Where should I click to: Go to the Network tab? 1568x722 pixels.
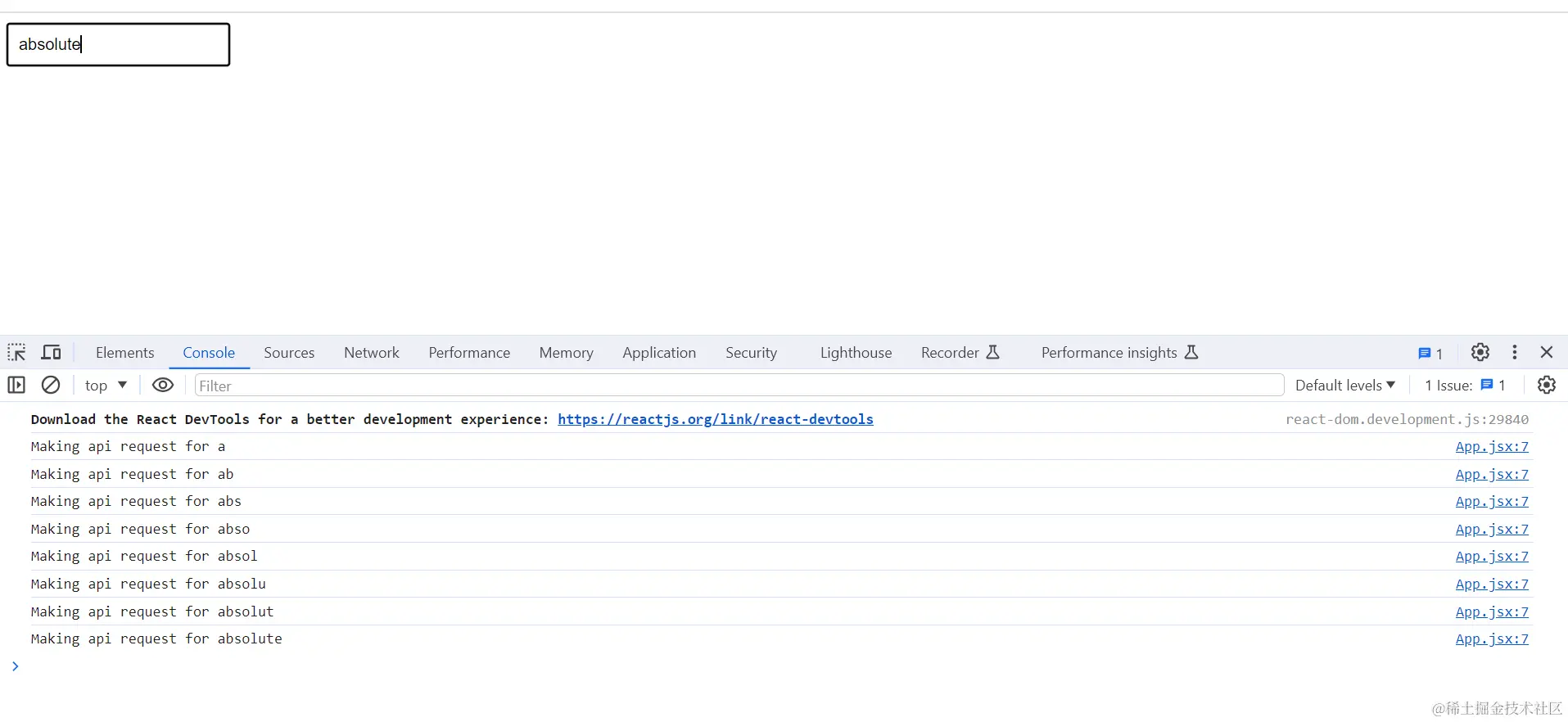(372, 353)
